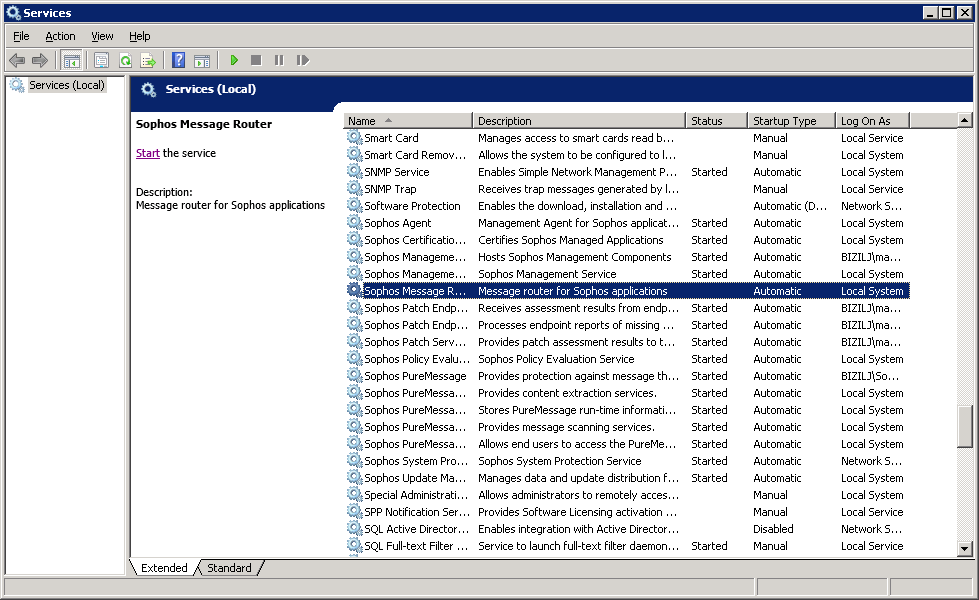Click the gear icon of SQL Active Directory row

pyautogui.click(x=355, y=528)
